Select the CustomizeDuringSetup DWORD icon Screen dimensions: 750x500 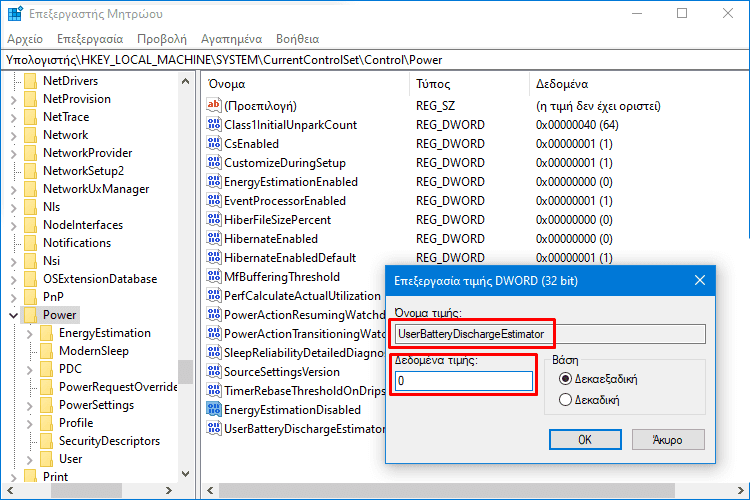click(x=214, y=163)
